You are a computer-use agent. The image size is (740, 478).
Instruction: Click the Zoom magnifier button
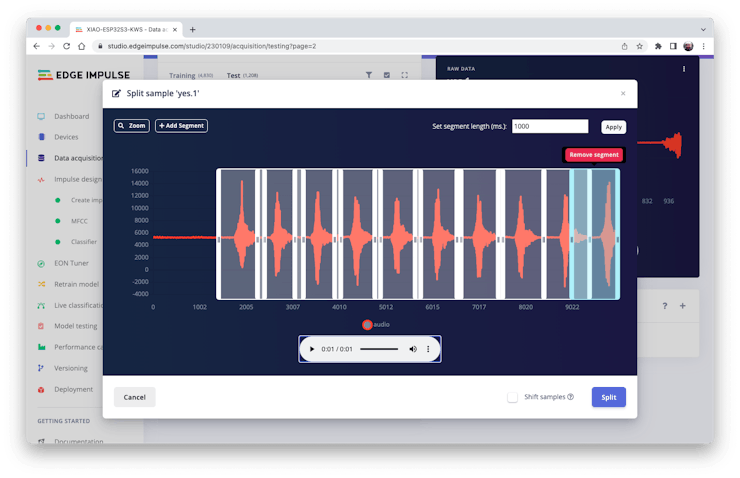[x=132, y=126]
